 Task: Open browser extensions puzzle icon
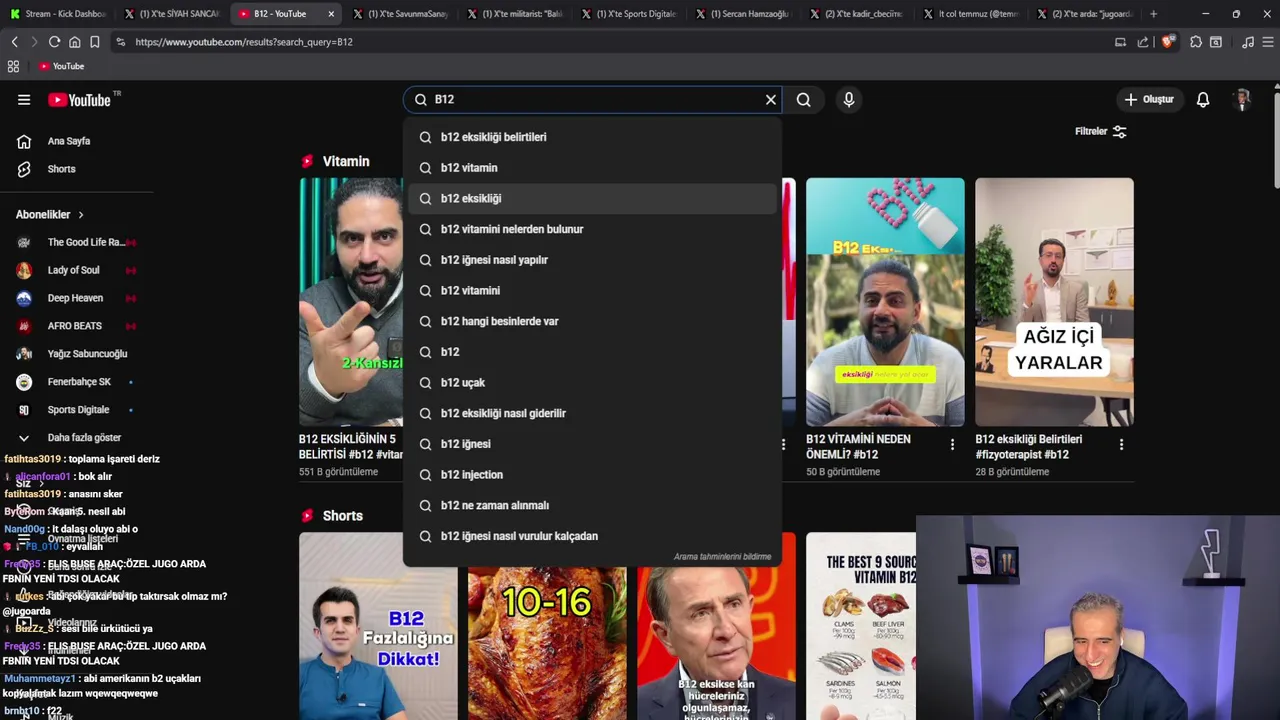click(x=1195, y=42)
